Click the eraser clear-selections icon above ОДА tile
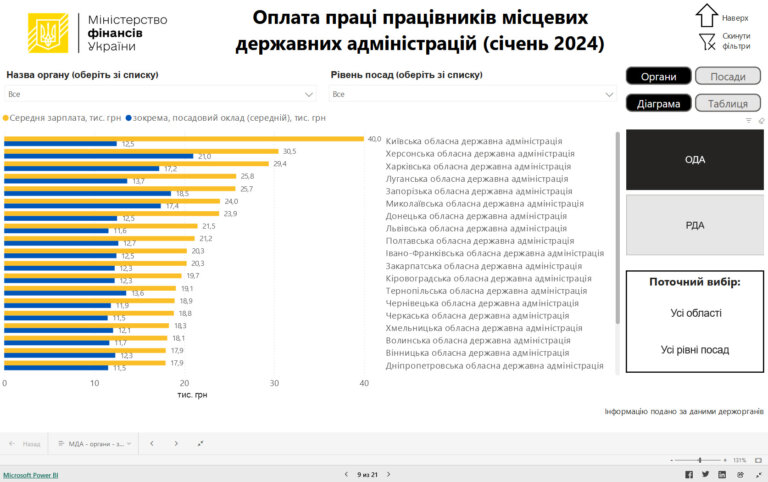This screenshot has height=482, width=768. 761,120
